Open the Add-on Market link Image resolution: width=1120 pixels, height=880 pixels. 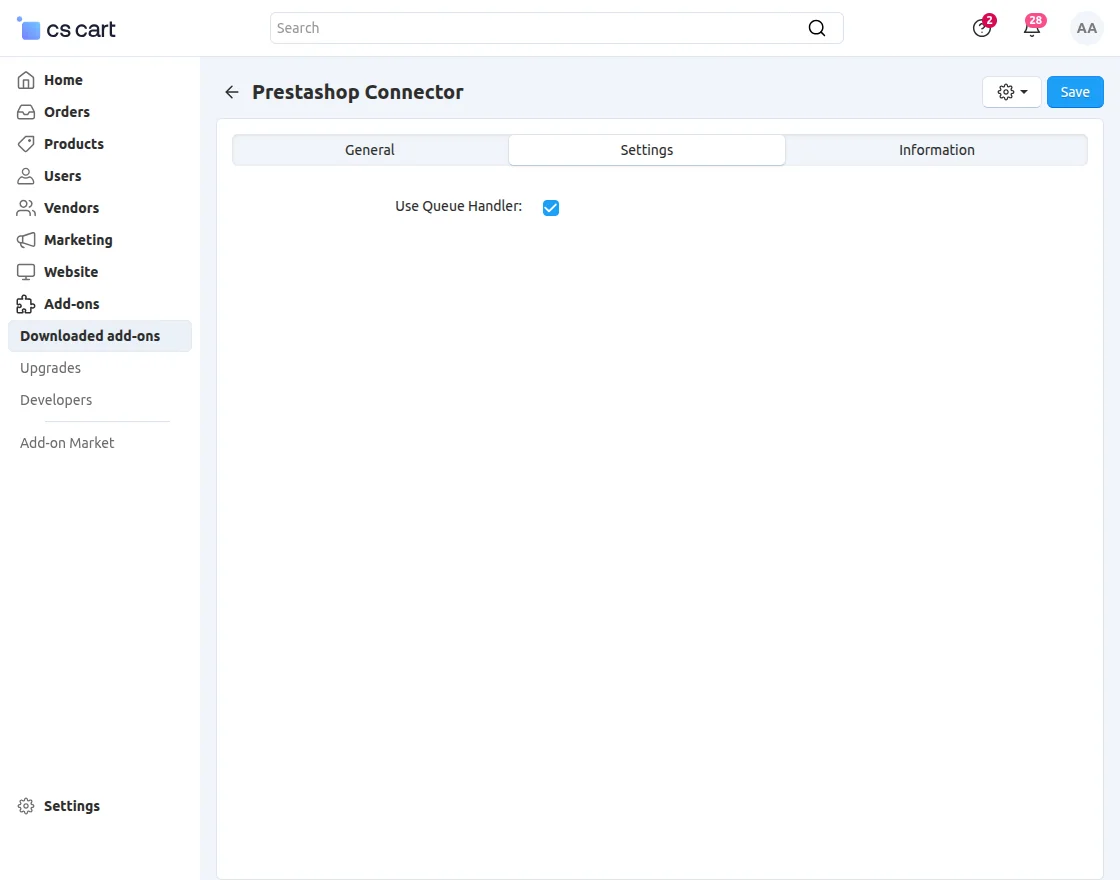(x=66, y=442)
